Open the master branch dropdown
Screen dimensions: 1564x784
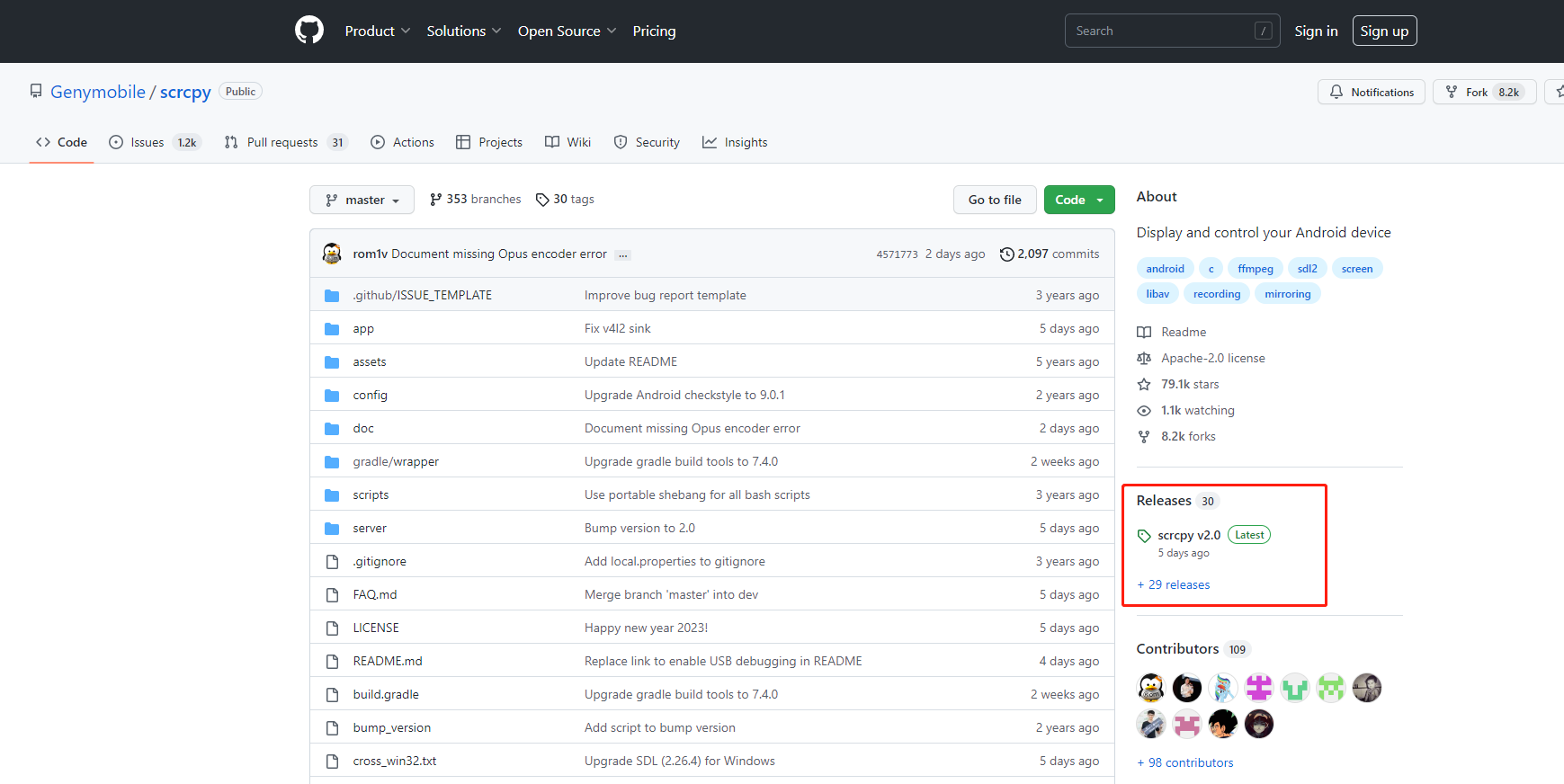tap(362, 200)
